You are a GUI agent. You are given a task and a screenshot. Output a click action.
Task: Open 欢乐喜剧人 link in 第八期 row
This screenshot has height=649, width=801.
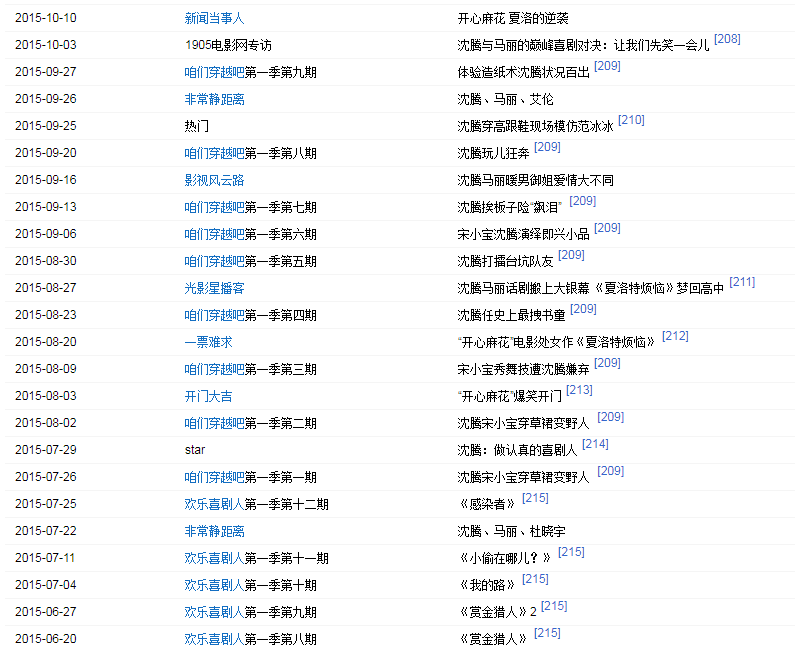pyautogui.click(x=214, y=639)
